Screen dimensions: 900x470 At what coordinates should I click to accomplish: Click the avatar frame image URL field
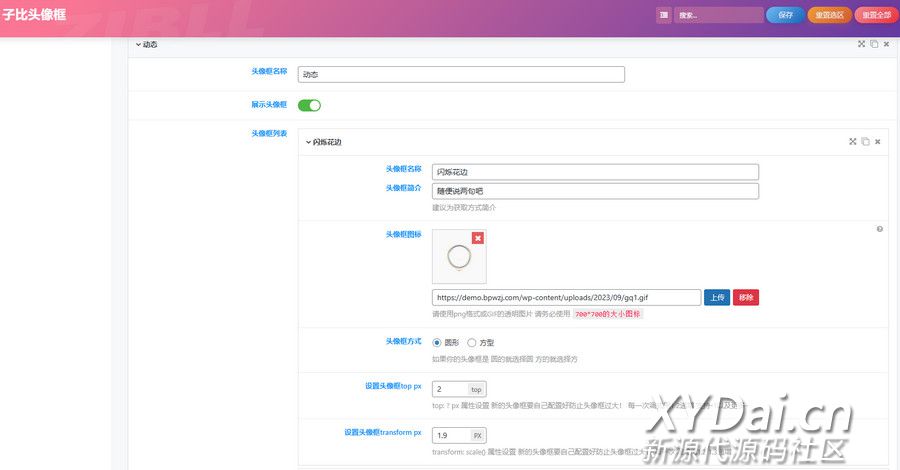[566, 297]
